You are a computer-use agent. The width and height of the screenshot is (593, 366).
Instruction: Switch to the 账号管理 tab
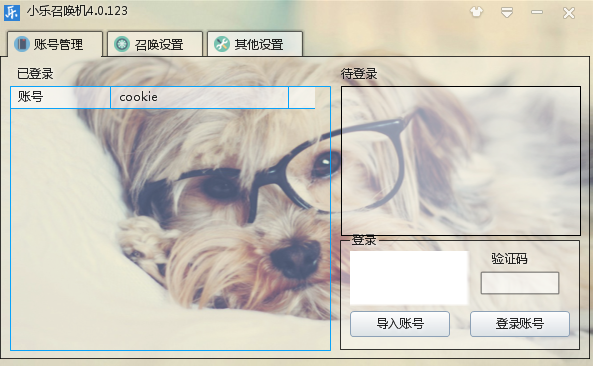55,44
